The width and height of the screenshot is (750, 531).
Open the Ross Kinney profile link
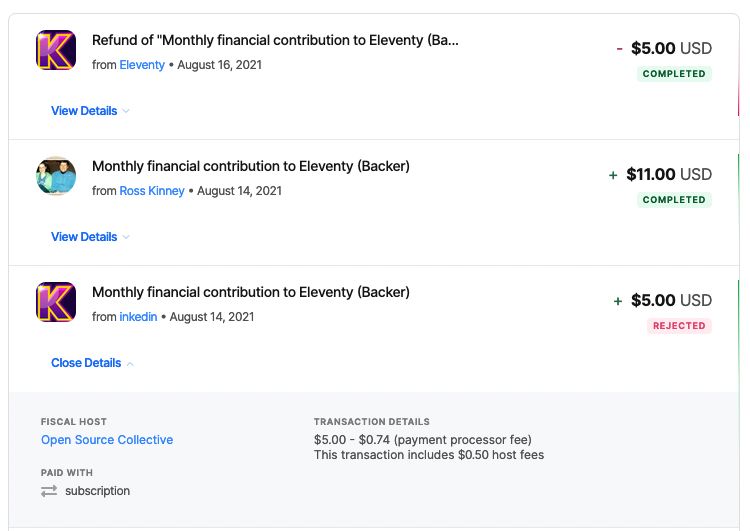click(152, 191)
